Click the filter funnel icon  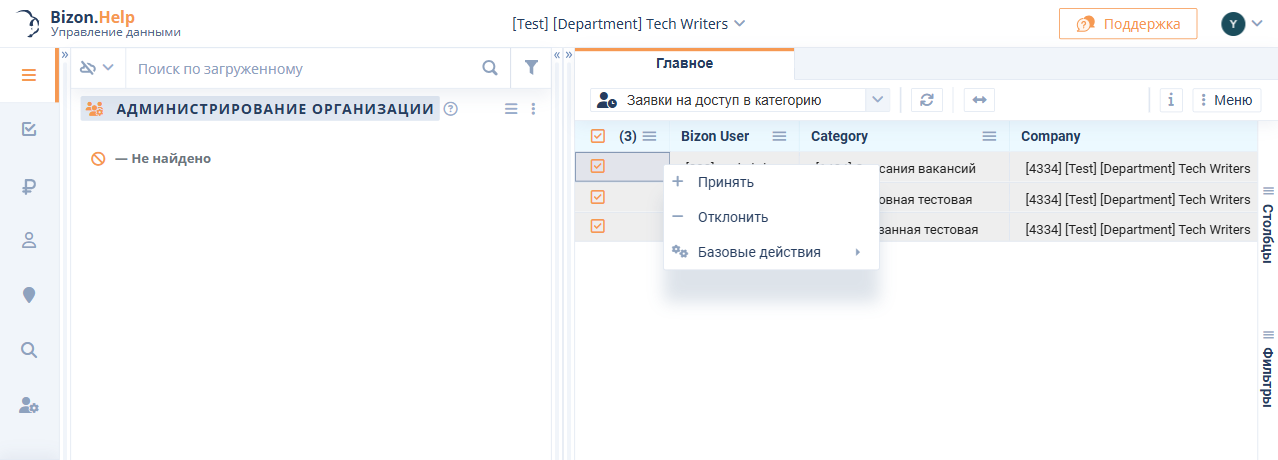[531, 68]
